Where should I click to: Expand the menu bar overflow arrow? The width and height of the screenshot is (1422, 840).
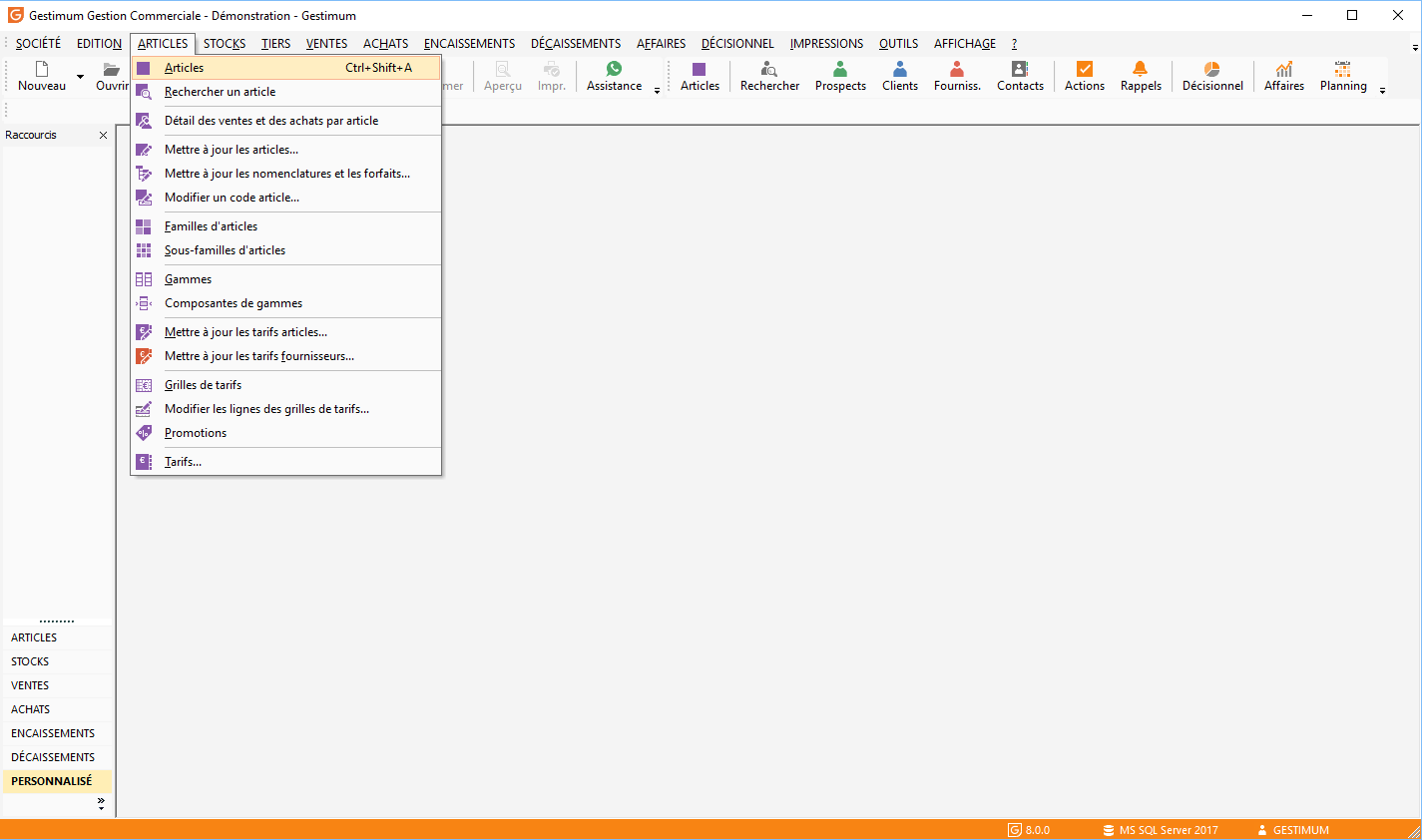click(x=1414, y=47)
